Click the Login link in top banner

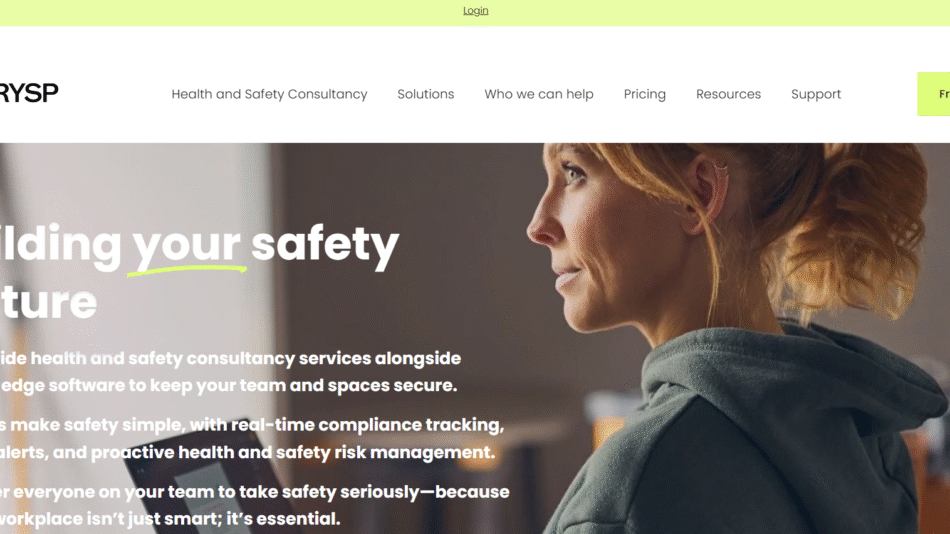[476, 11]
